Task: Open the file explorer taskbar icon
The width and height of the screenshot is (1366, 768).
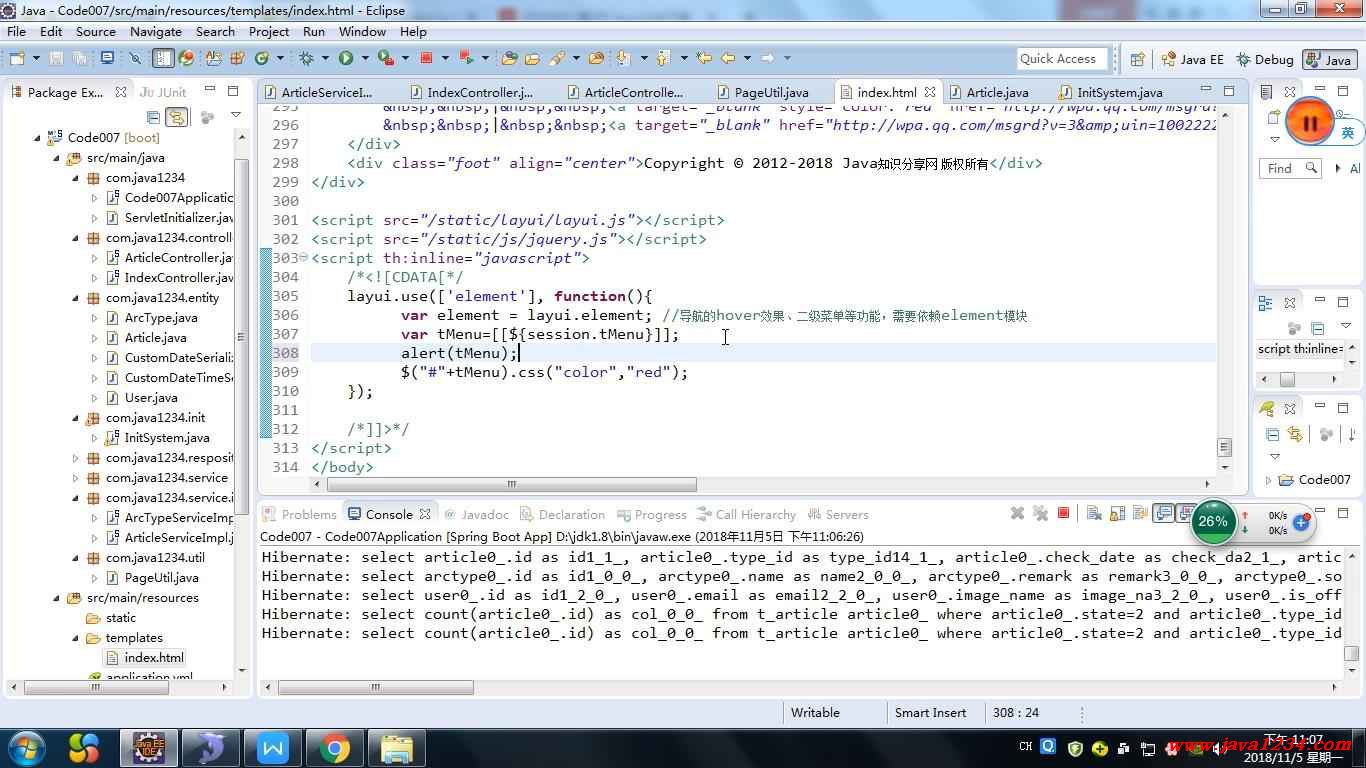Action: tap(396, 747)
